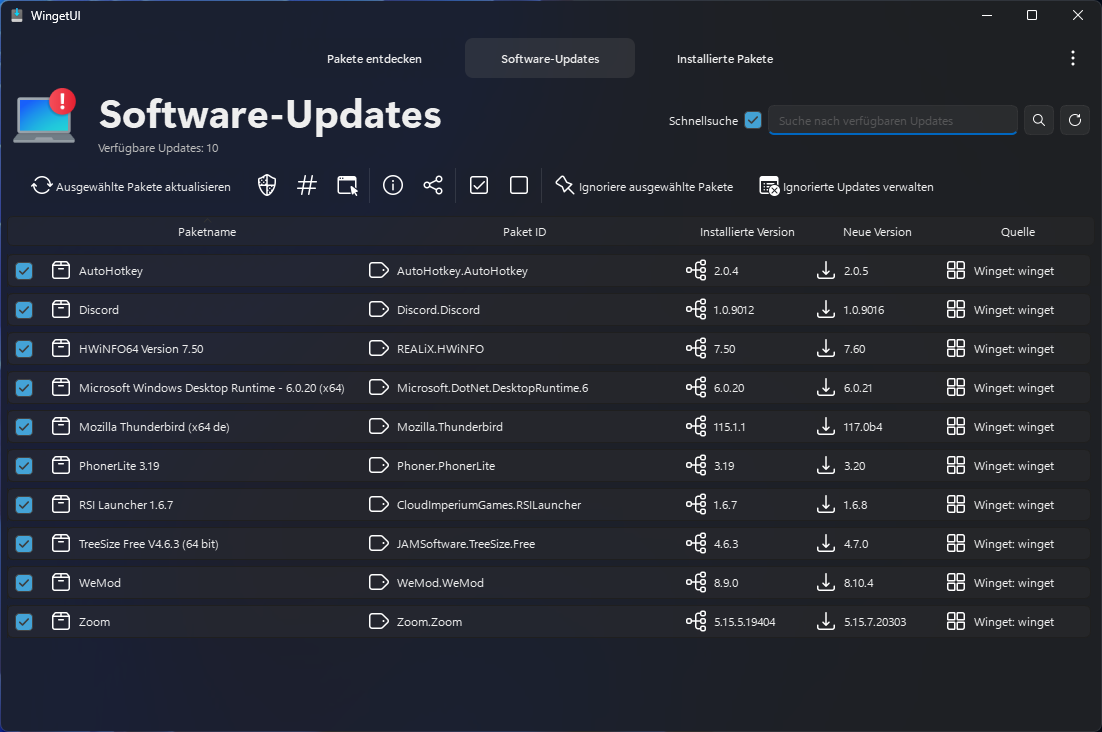Uncheck the WeMod package checkbox
Screen dimensions: 1102x732
[x=24, y=582]
